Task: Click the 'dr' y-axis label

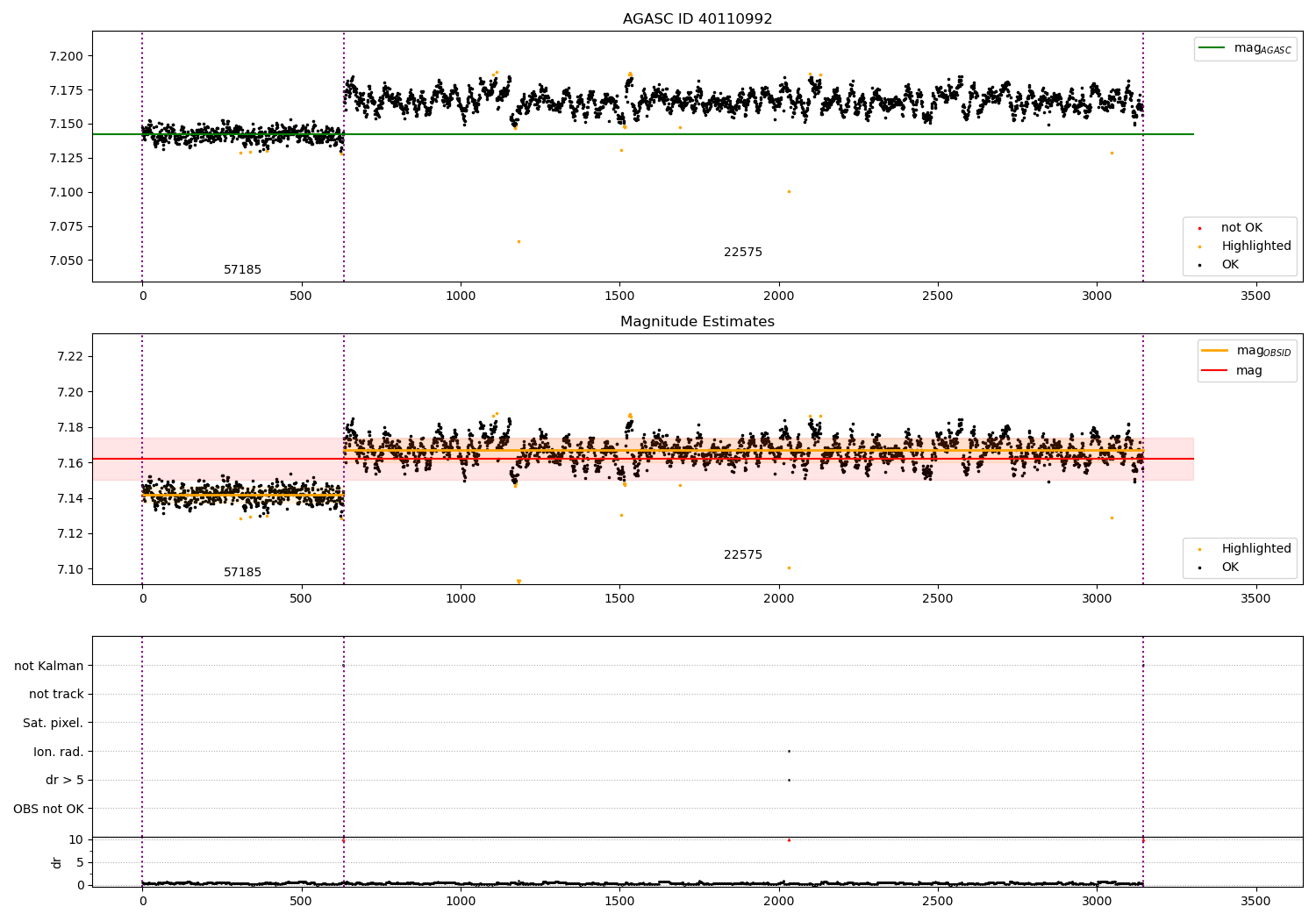Action: [x=57, y=862]
